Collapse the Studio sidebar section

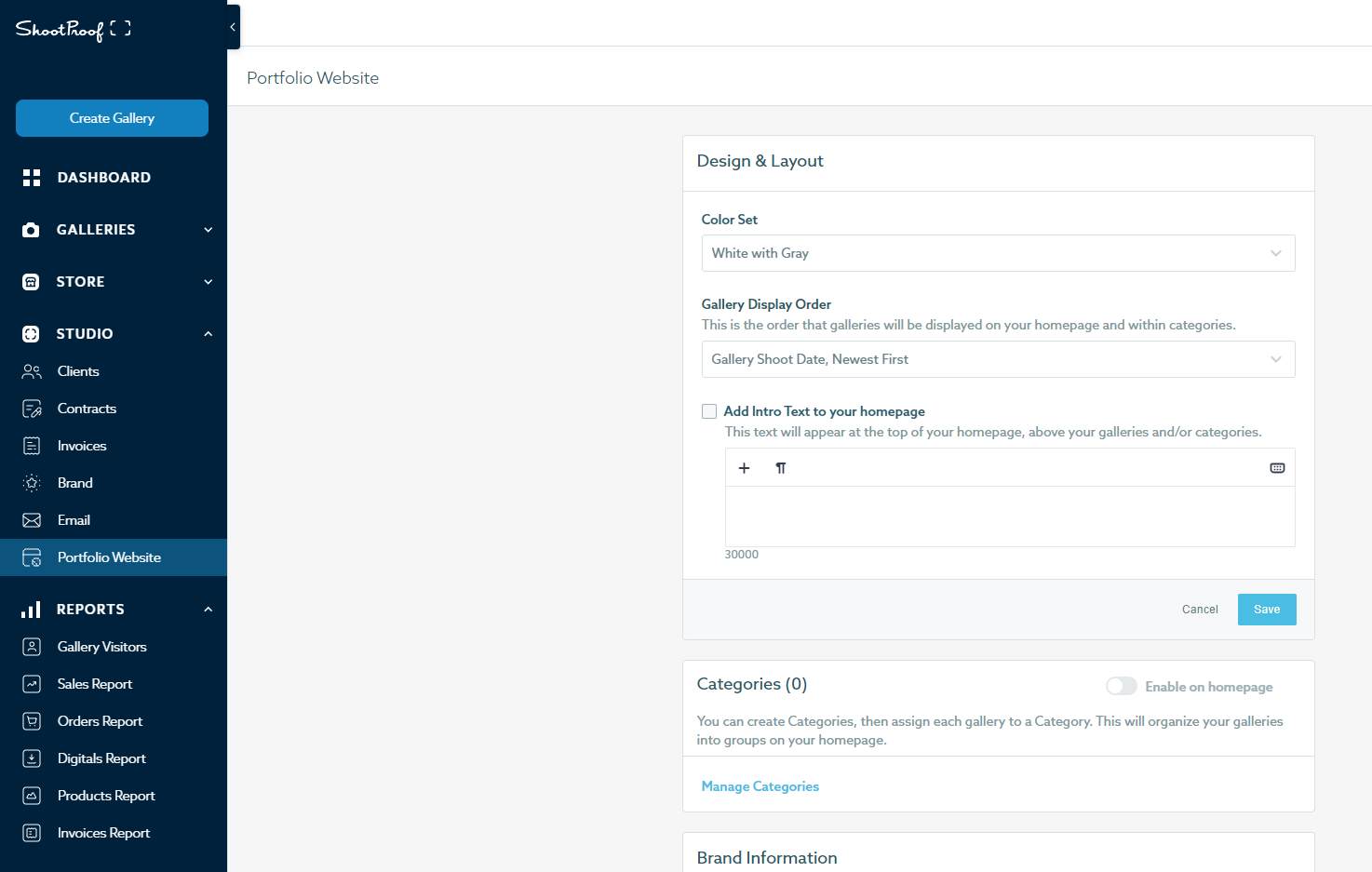208,333
